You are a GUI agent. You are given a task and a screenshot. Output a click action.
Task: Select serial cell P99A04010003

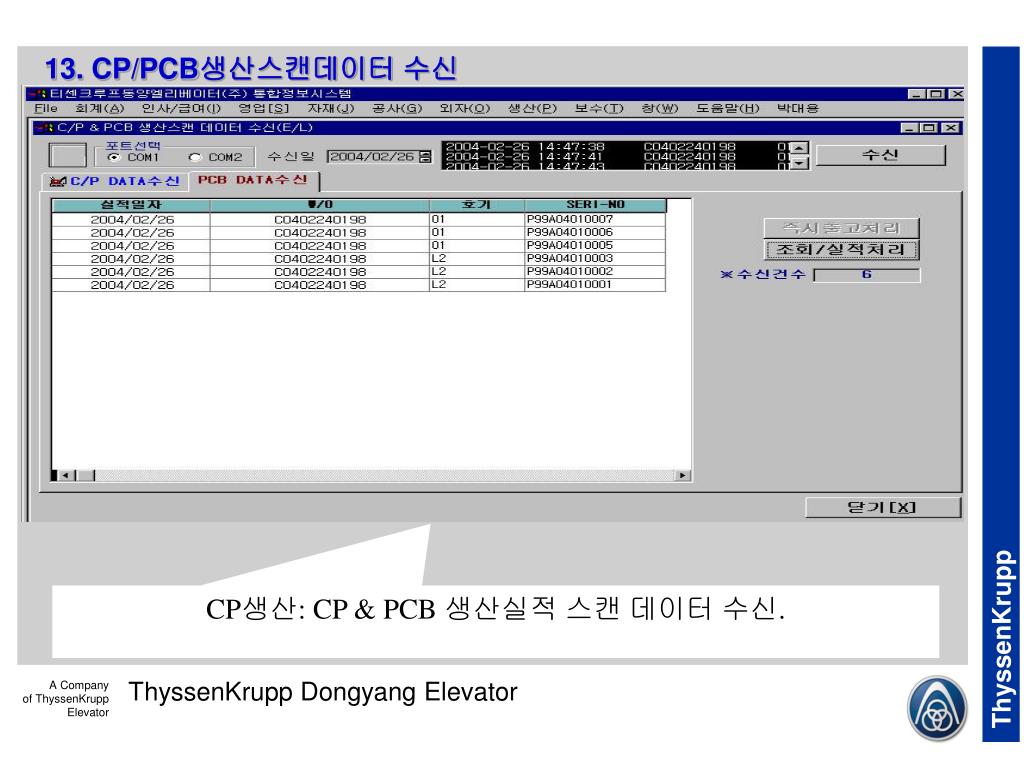point(595,259)
